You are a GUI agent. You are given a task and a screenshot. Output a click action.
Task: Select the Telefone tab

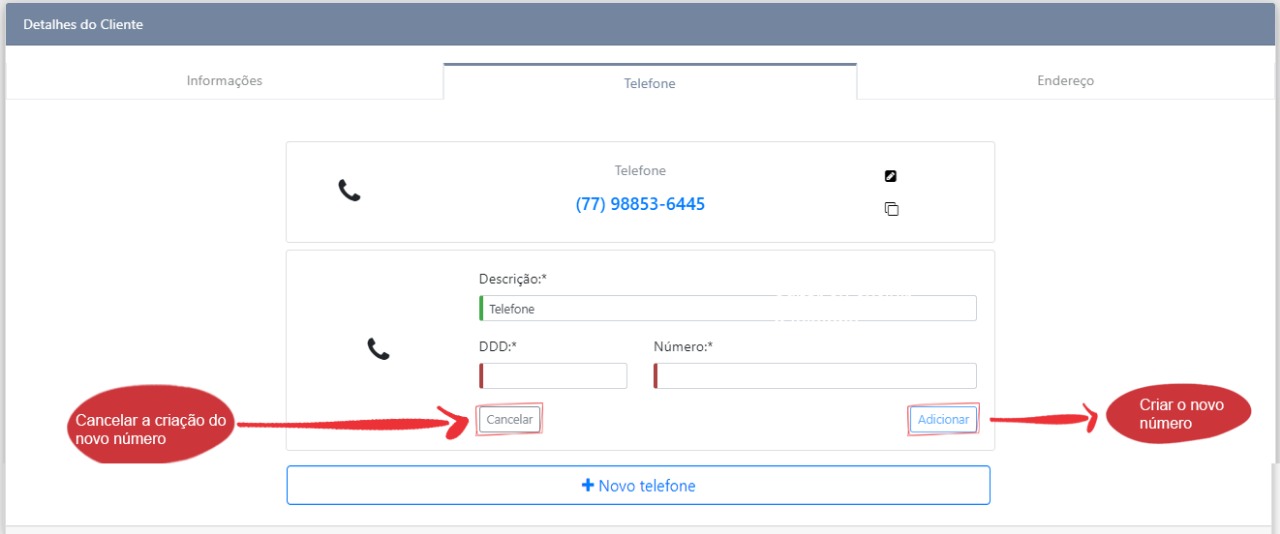click(650, 83)
